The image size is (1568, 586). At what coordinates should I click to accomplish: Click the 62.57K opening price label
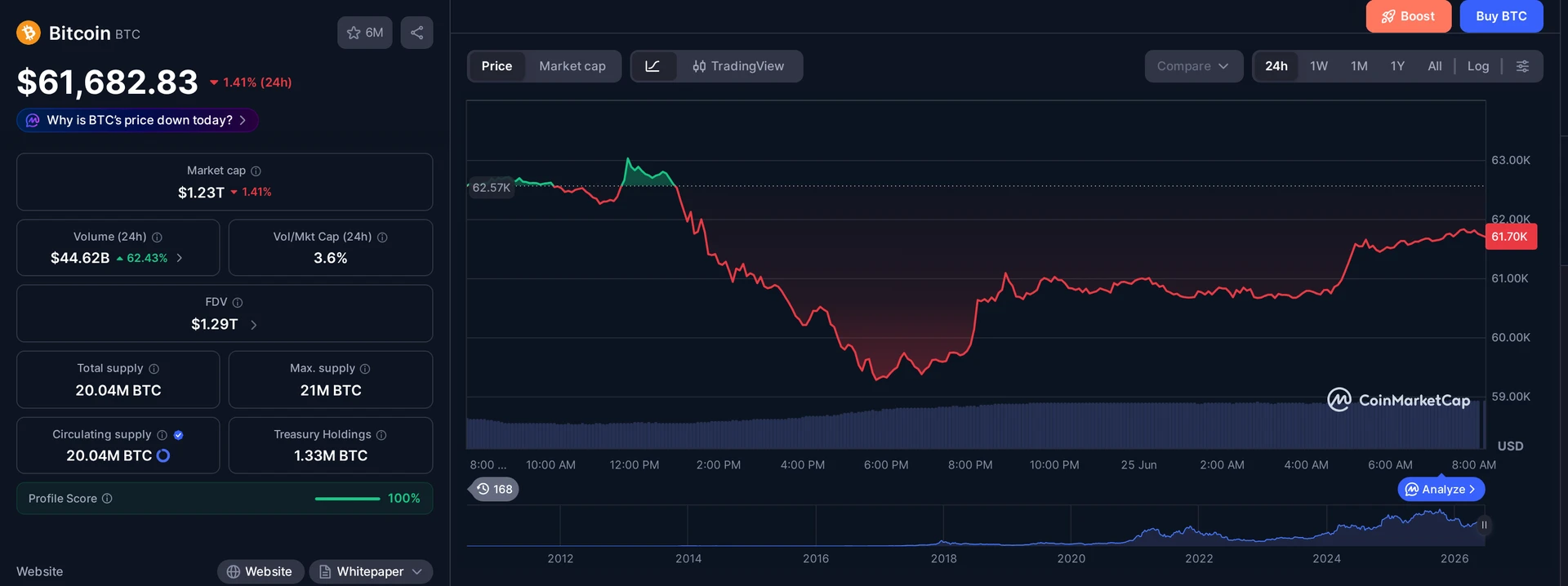tap(491, 188)
